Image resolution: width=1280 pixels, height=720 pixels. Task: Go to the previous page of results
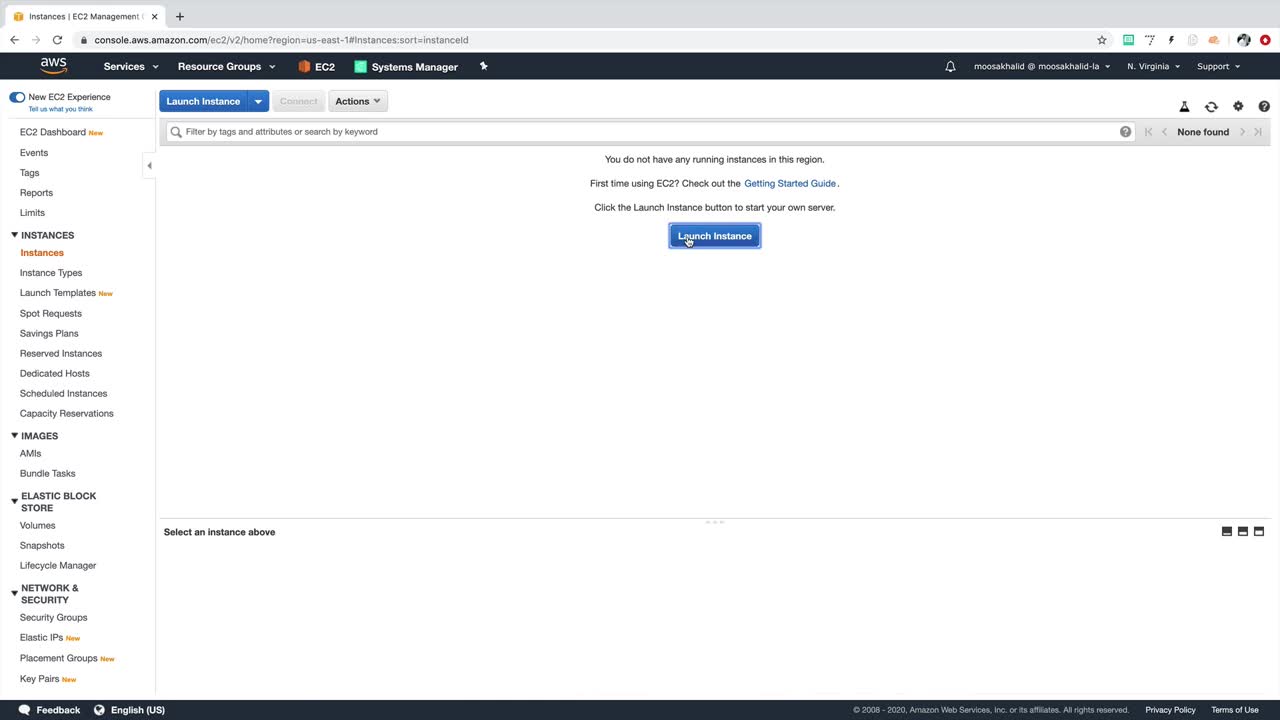tap(1164, 132)
